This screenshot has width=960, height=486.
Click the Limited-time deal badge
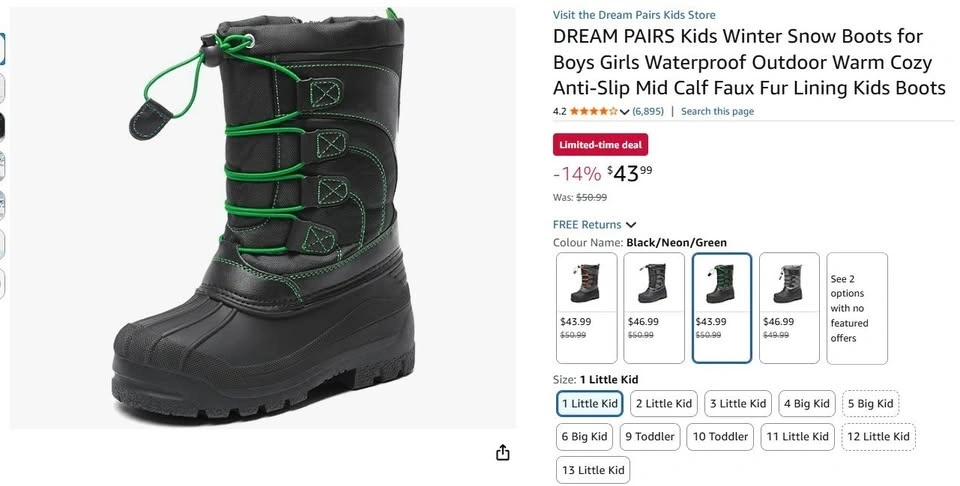coord(600,145)
